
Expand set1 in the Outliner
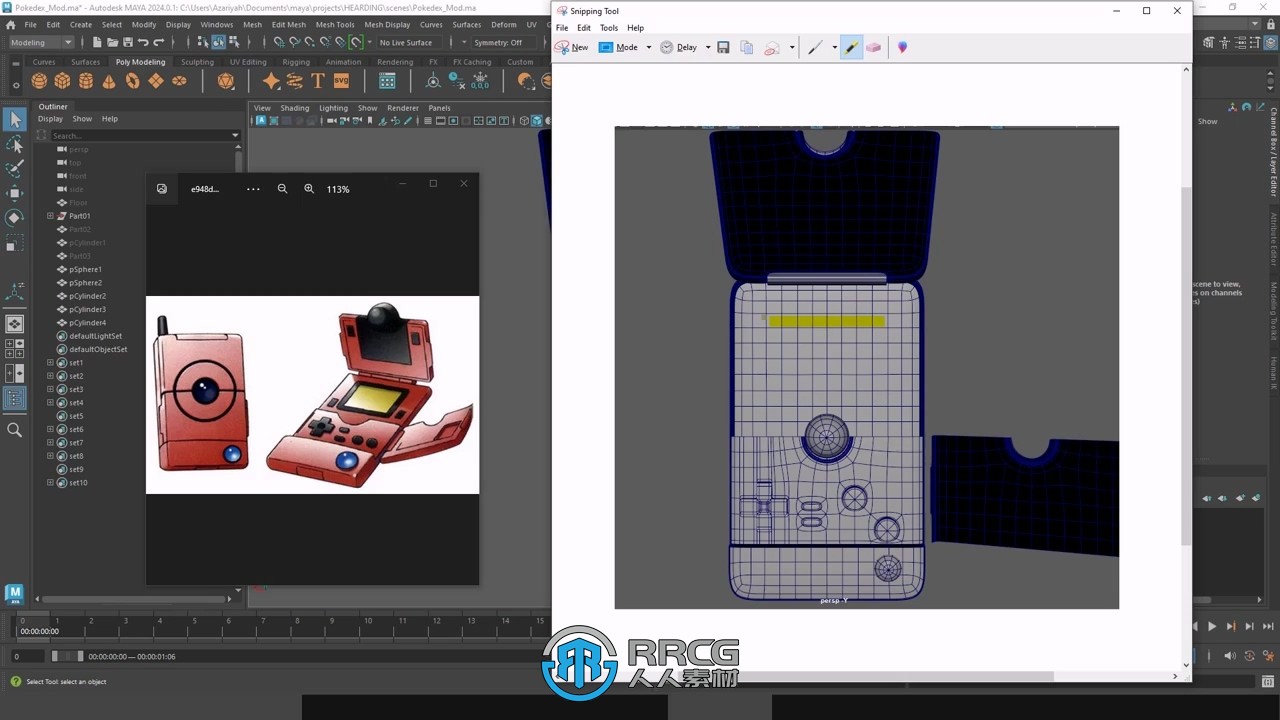50,363
